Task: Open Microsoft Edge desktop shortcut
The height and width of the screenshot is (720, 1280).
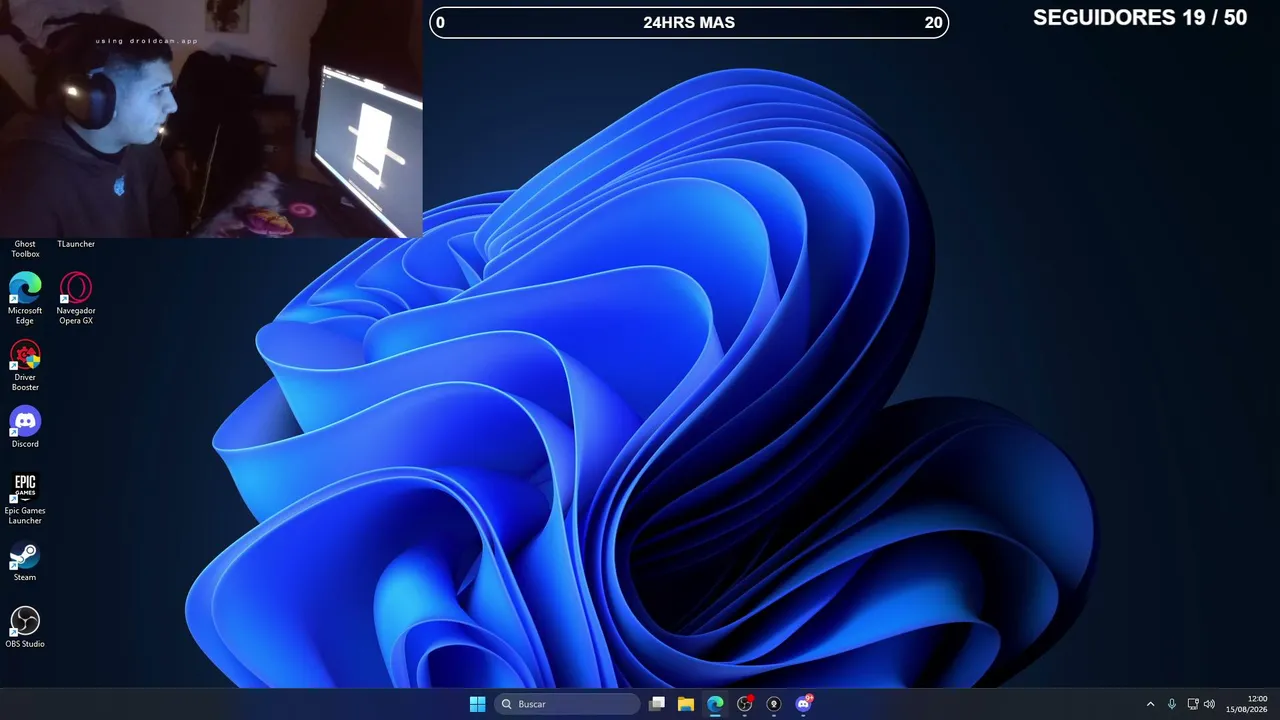Action: pos(25,298)
